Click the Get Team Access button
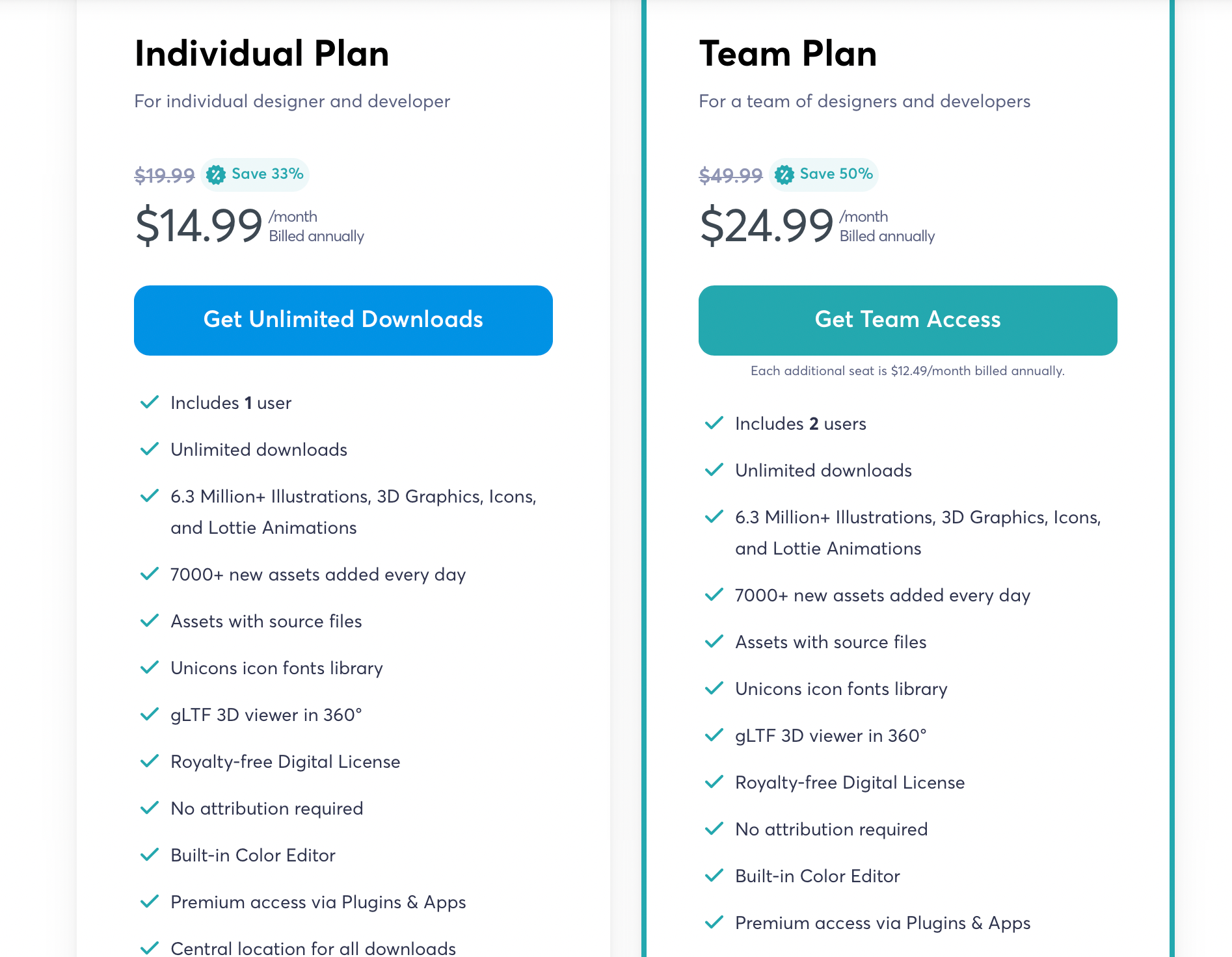This screenshot has height=957, width=1232. point(907,320)
